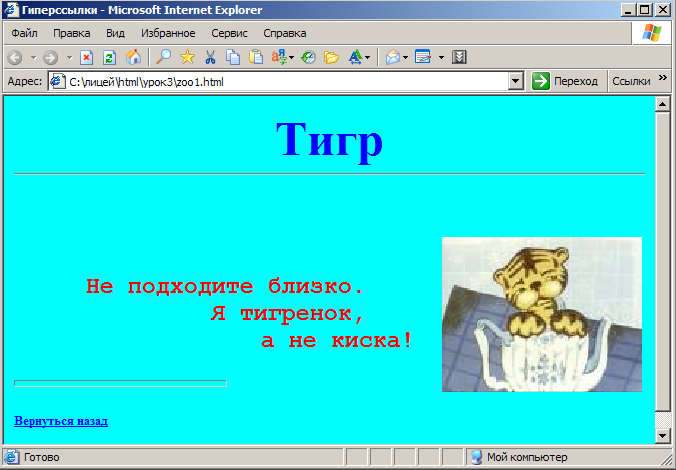Expand the address bar dropdown
The height and width of the screenshot is (470, 676).
516,81
